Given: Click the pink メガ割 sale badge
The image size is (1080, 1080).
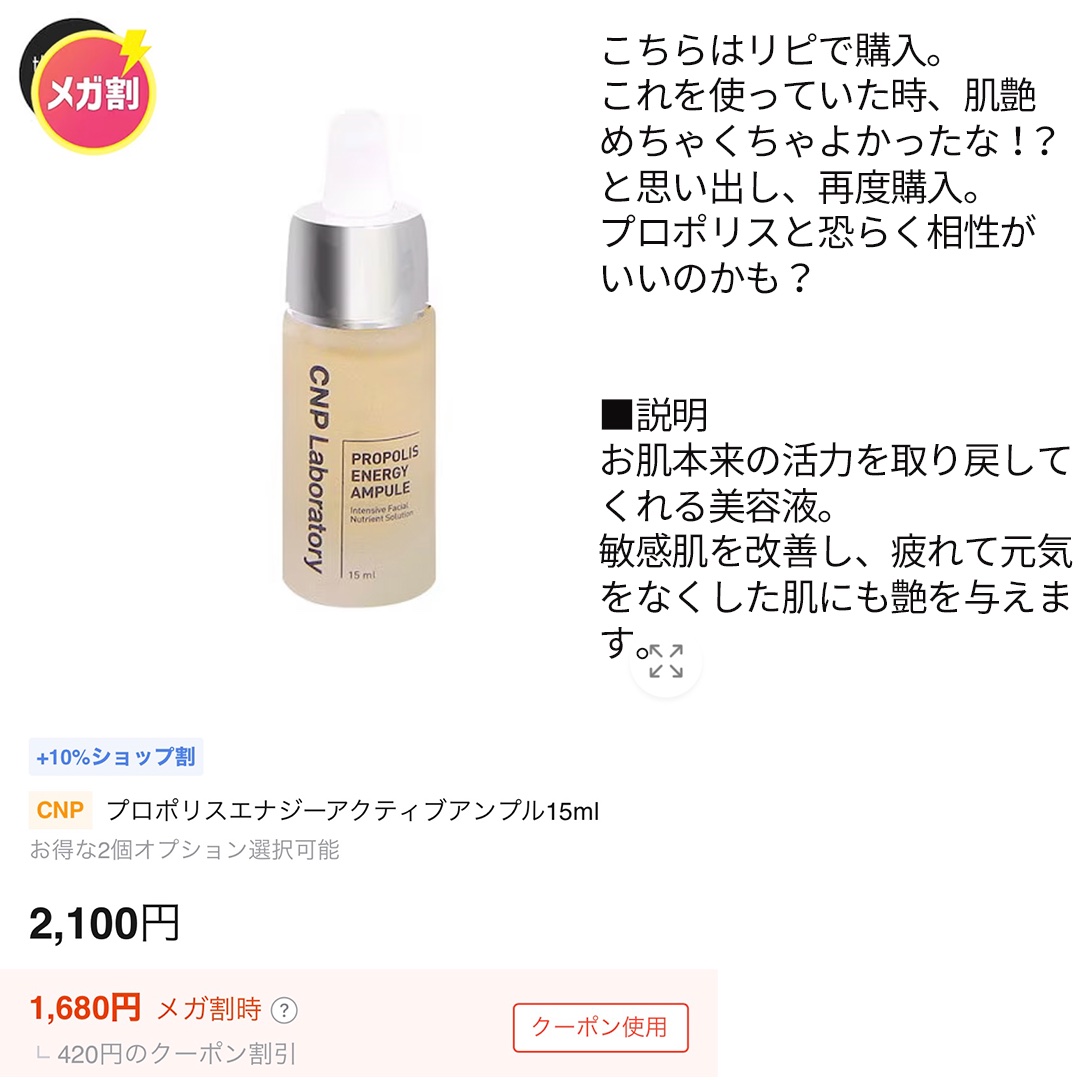Looking at the screenshot, I should tap(95, 93).
